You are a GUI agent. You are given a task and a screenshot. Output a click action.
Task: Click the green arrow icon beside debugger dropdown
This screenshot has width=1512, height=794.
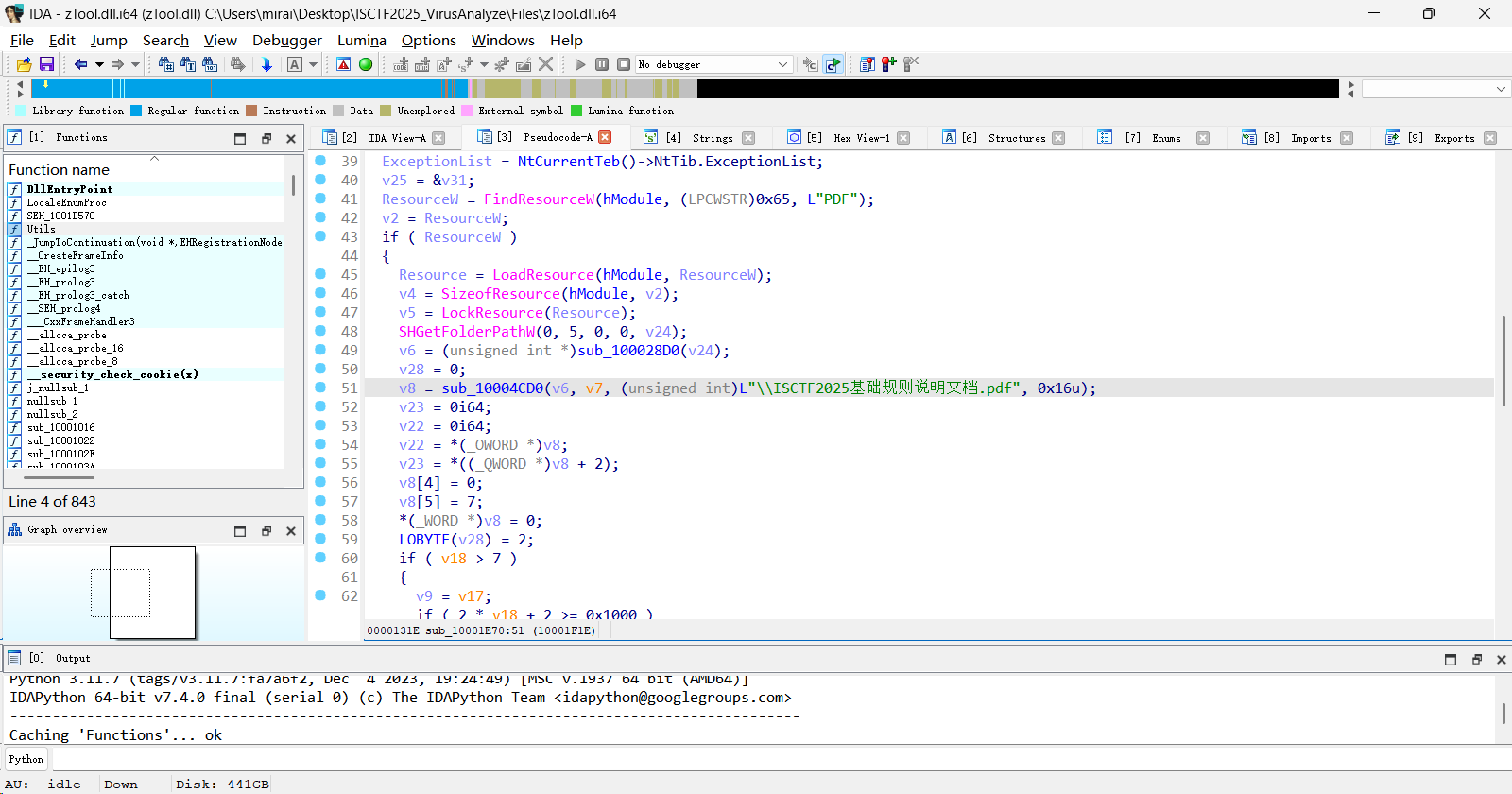click(833, 64)
